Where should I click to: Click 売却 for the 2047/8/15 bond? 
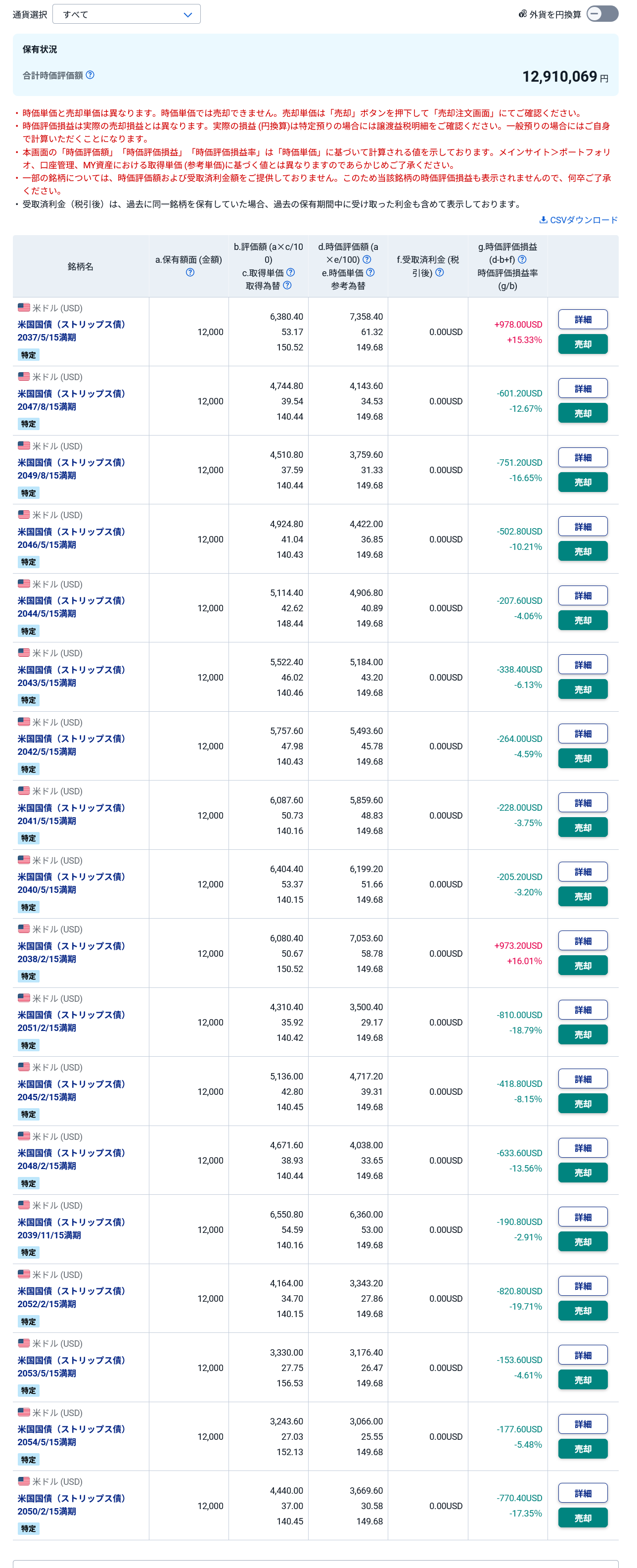tap(582, 413)
